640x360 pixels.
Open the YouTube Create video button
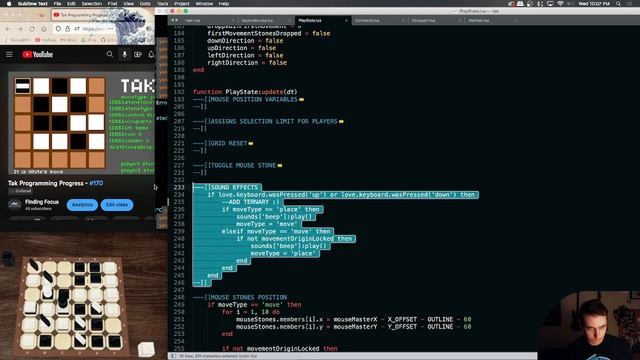(x=138, y=54)
